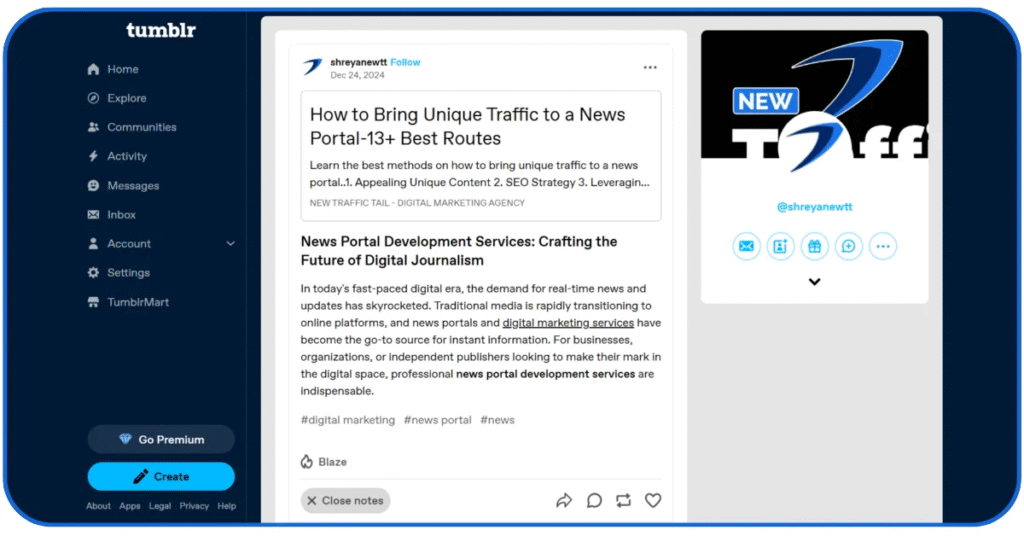Open Communities from sidebar navigation
Screen dimensions: 1024x536
click(x=141, y=127)
